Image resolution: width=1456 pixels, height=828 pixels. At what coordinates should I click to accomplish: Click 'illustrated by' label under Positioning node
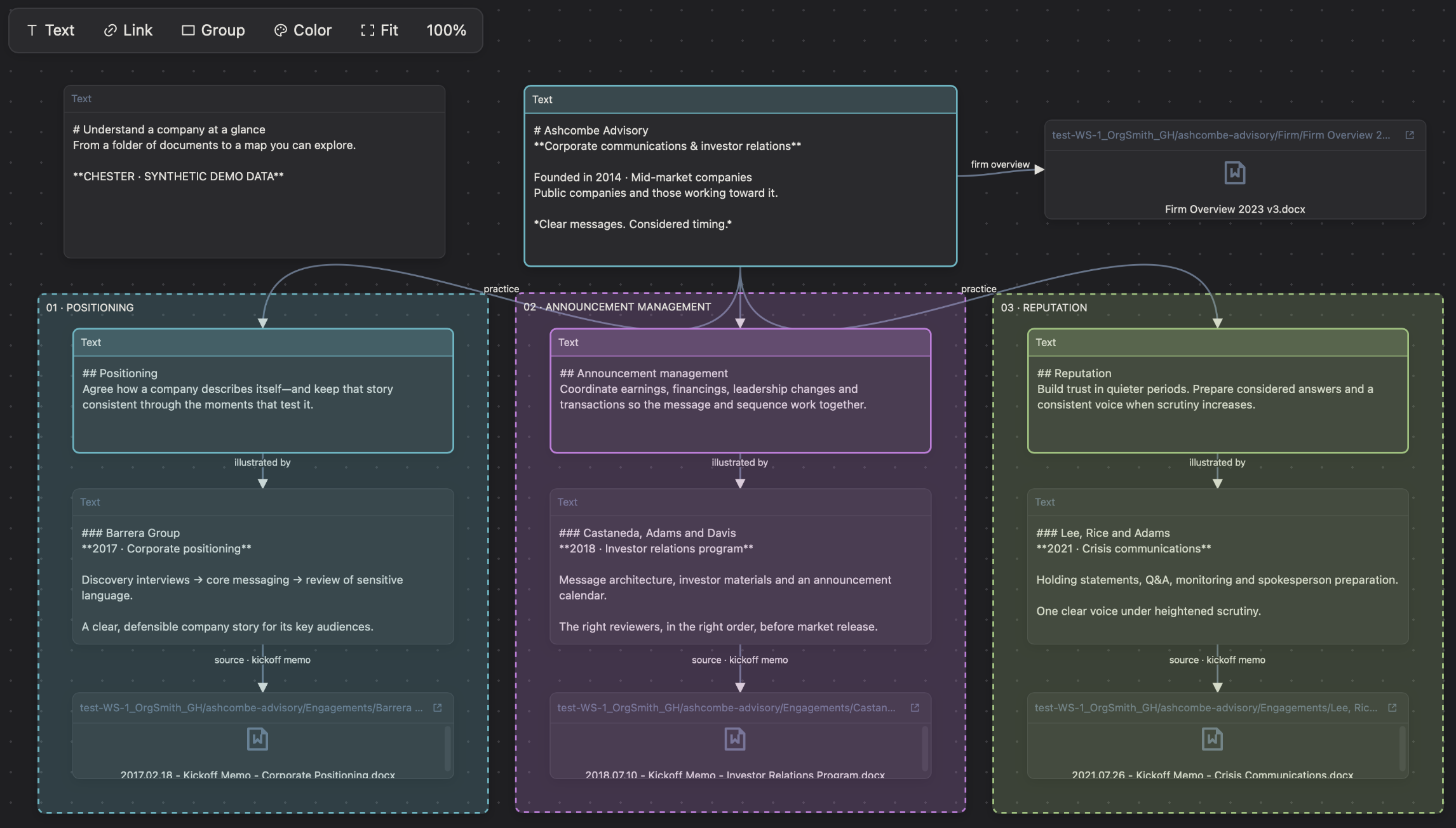coord(262,463)
